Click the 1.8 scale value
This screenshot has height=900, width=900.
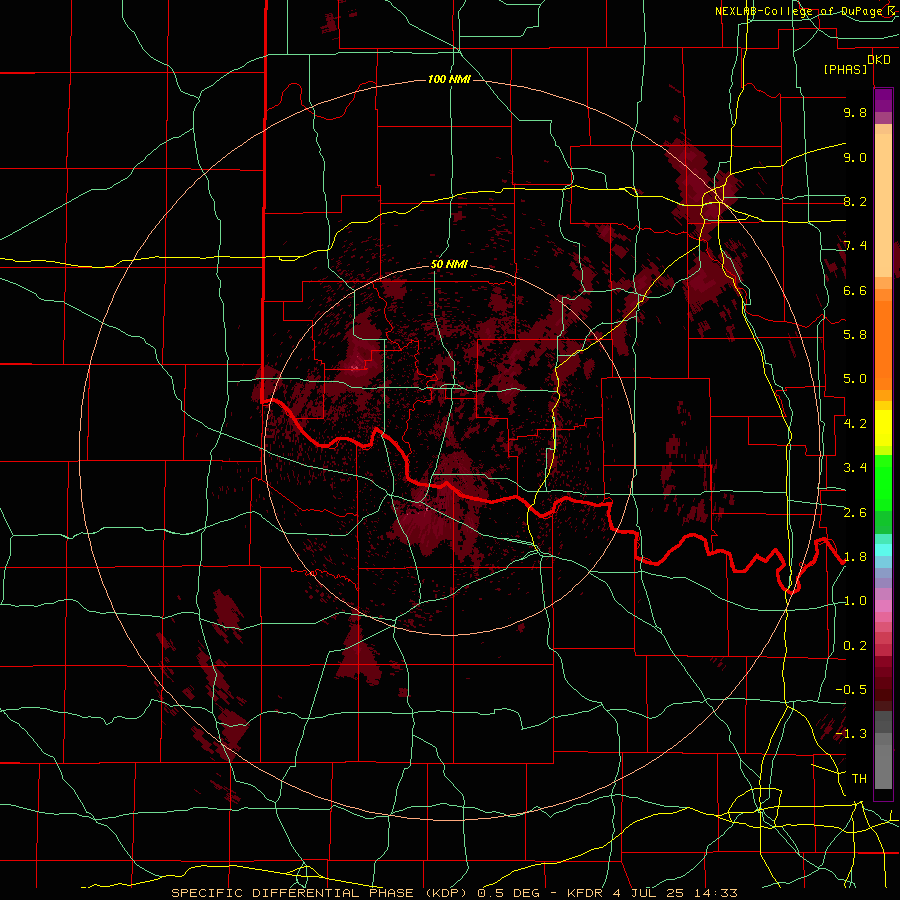[855, 557]
